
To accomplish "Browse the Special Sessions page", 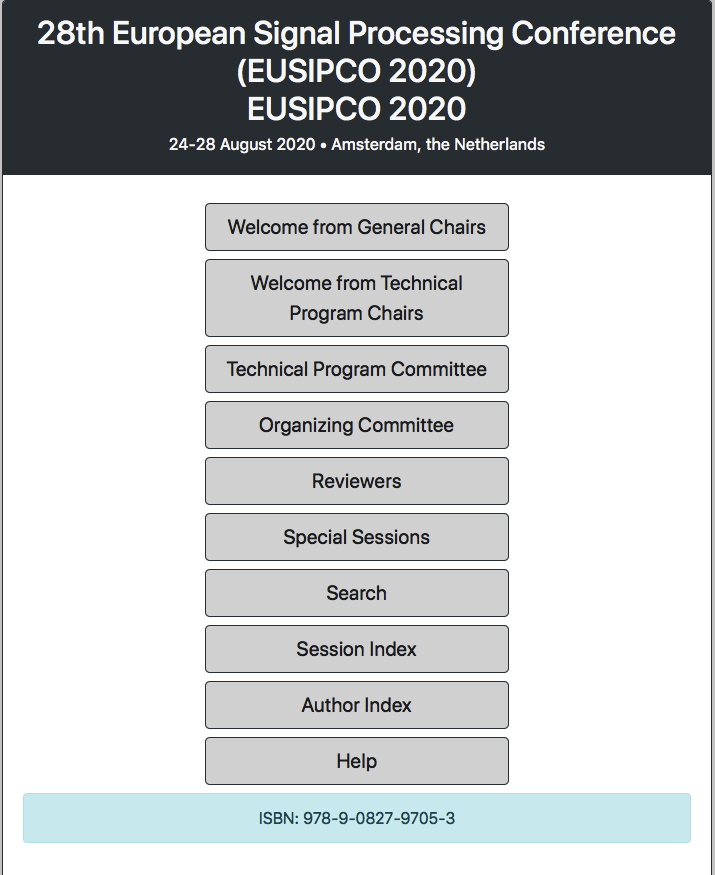I will [x=357, y=537].
